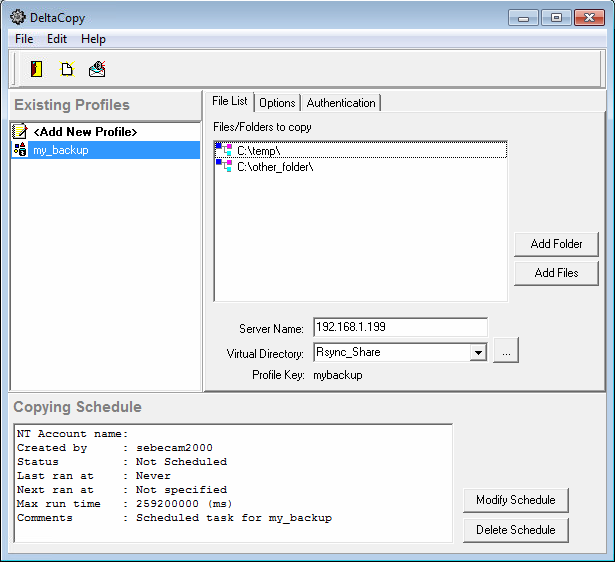Click the Add Folder button
The image size is (615, 562).
[x=556, y=244]
